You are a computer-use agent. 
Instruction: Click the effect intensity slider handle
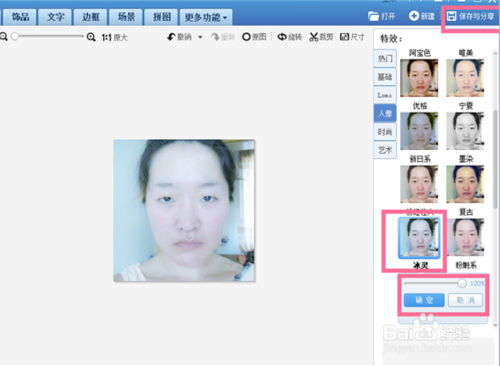(x=462, y=283)
